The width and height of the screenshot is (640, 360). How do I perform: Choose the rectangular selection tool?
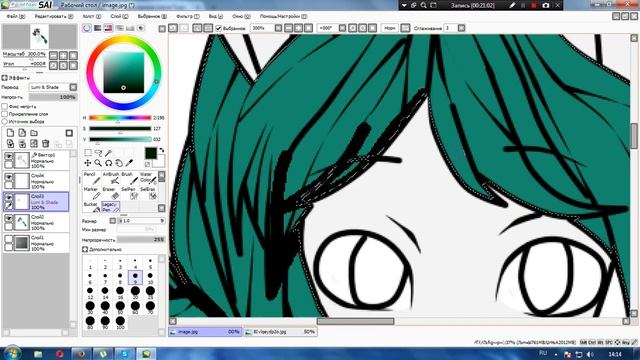(88, 153)
